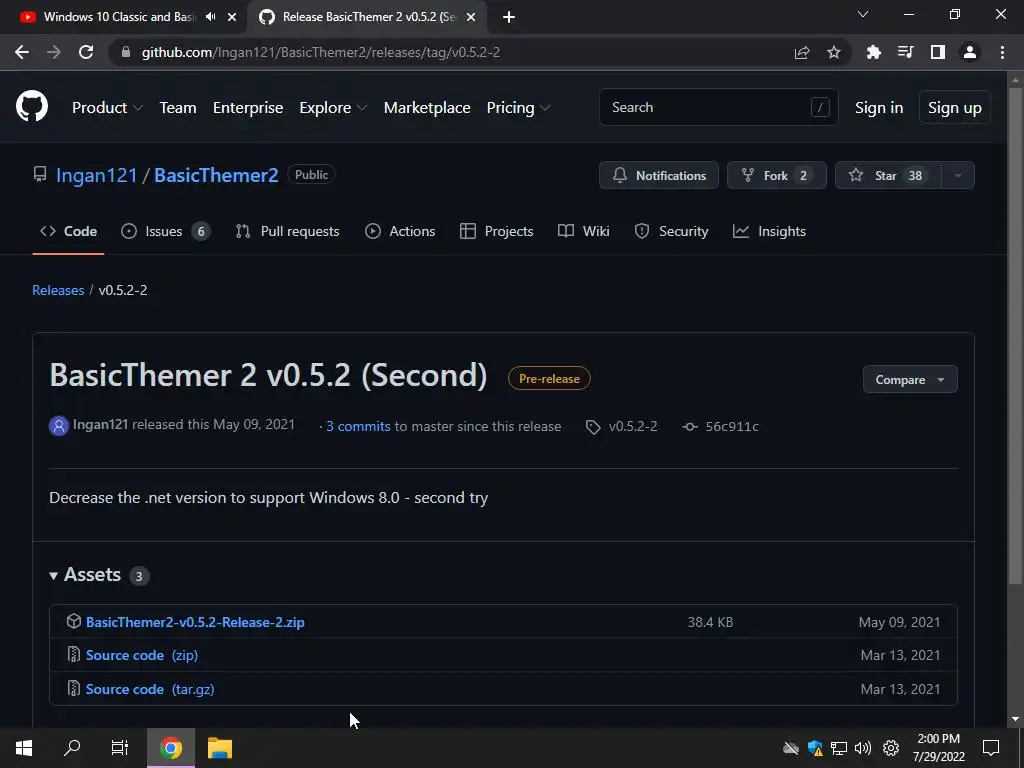Switch to the Projects tab
Viewport: 1024px width, 768px height.
click(496, 231)
